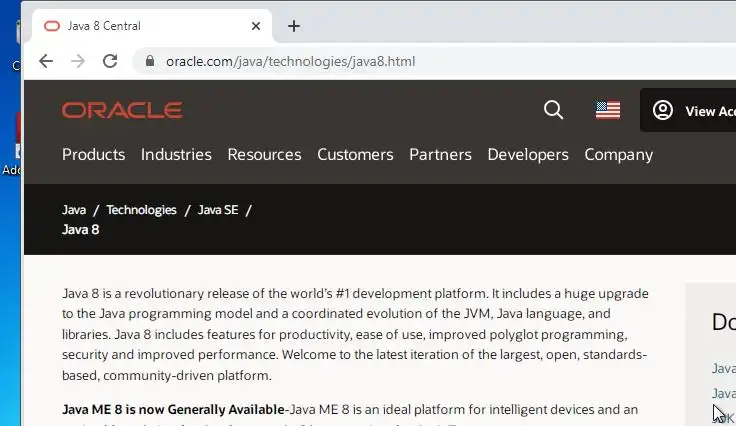Open the Resources menu
The width and height of the screenshot is (736, 426).
[x=264, y=155]
